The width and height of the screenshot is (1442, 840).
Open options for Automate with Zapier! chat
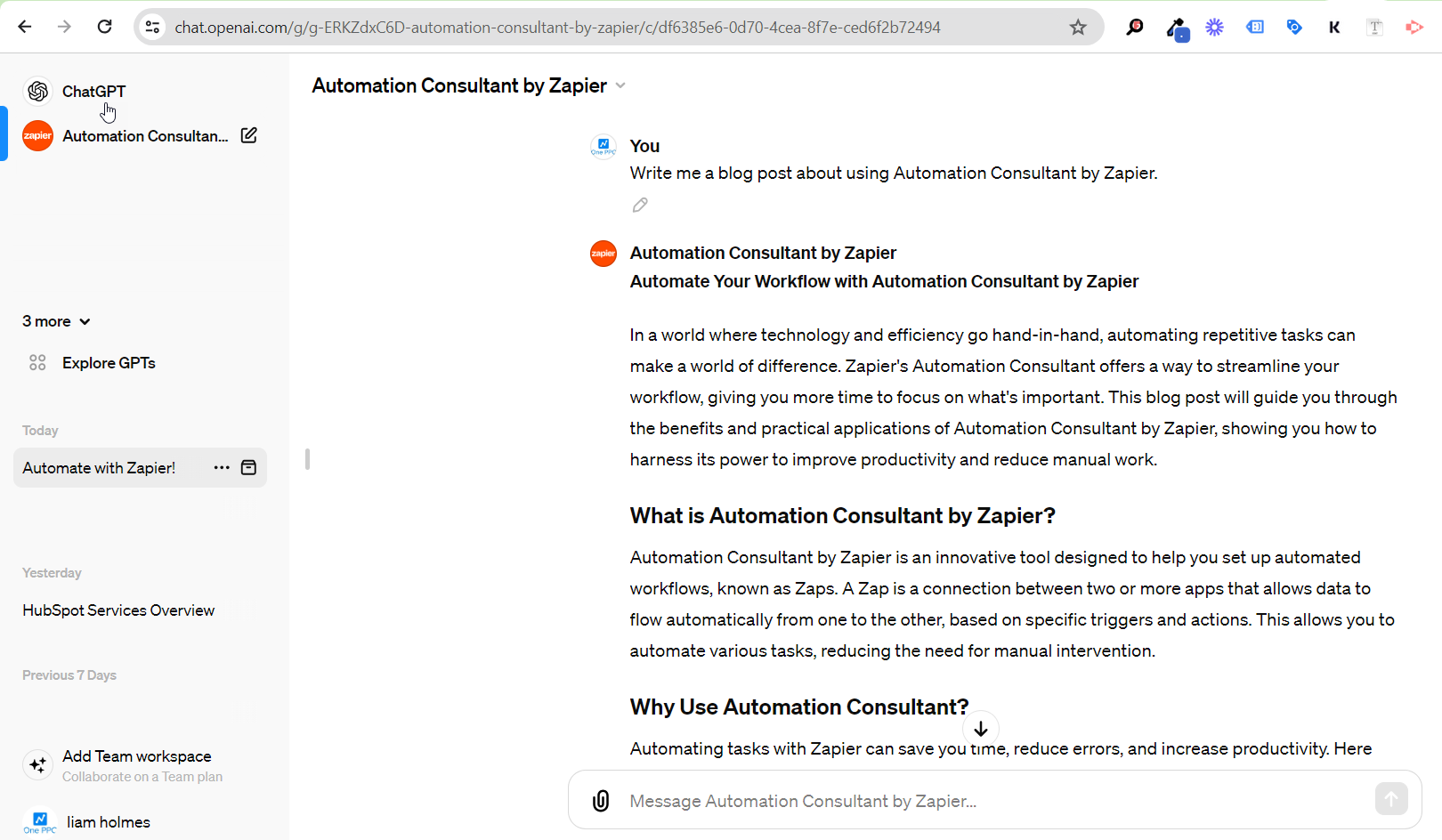point(221,467)
